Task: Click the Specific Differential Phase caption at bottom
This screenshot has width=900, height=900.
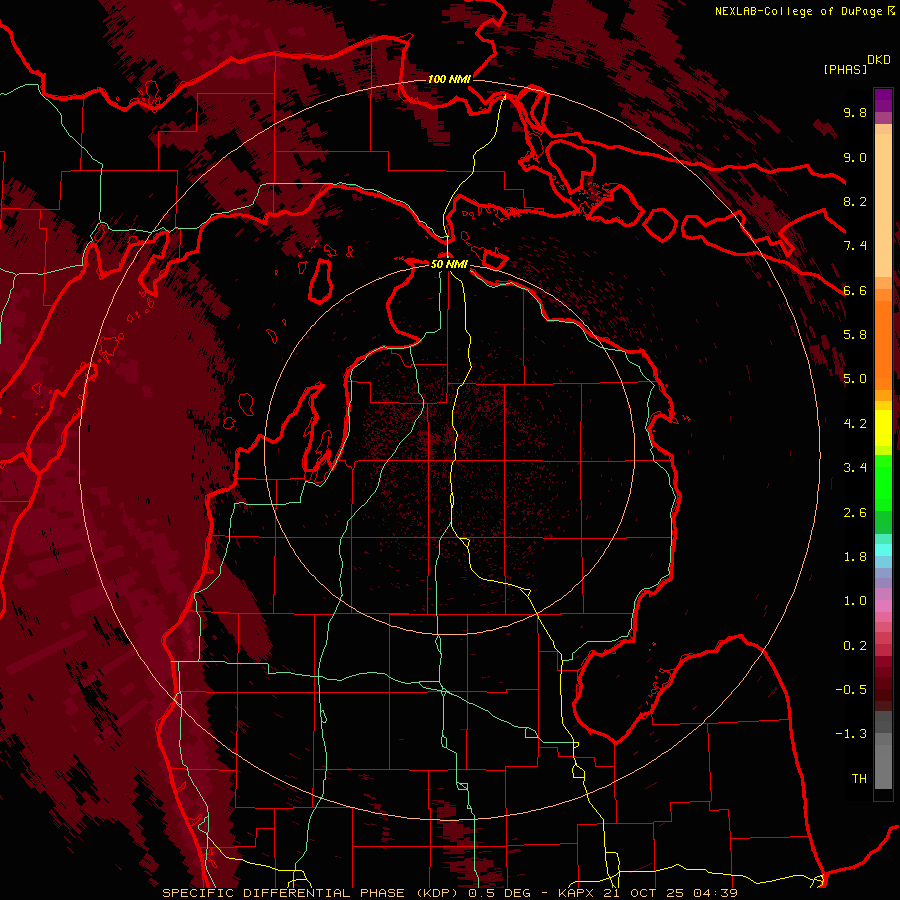Action: pyautogui.click(x=450, y=893)
